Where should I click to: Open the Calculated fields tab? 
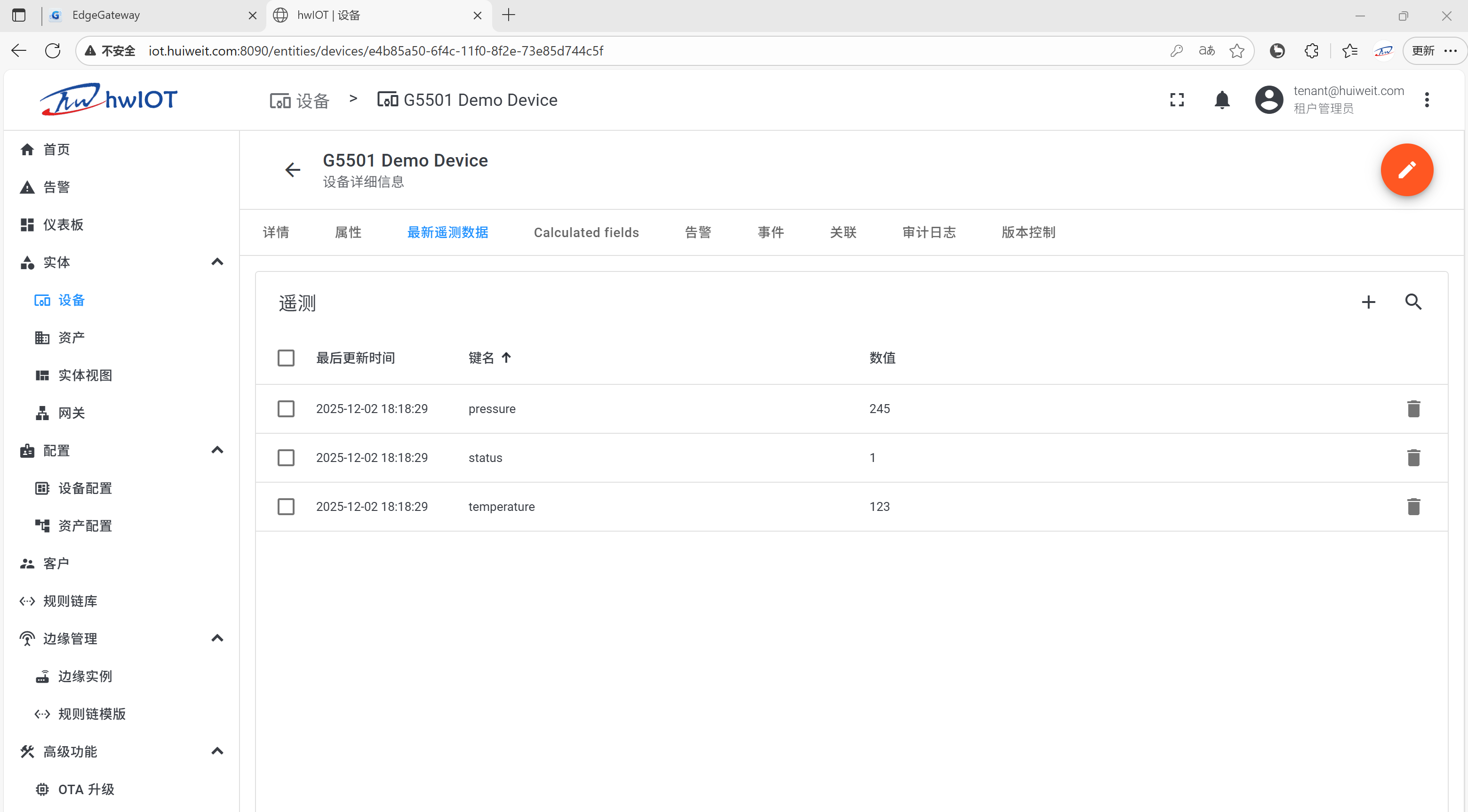click(x=586, y=232)
